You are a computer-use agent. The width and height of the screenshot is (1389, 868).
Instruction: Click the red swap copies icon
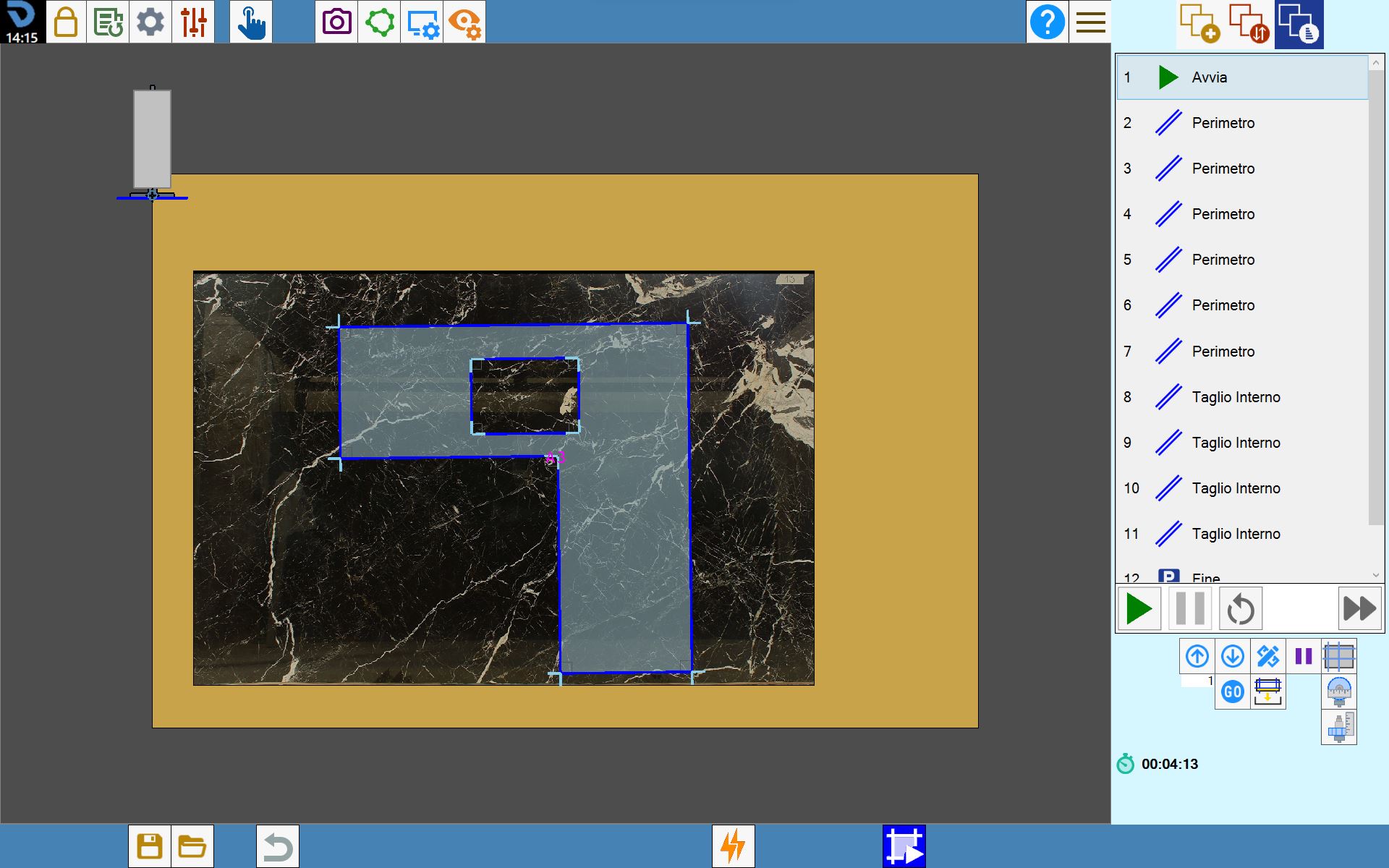(x=1249, y=24)
